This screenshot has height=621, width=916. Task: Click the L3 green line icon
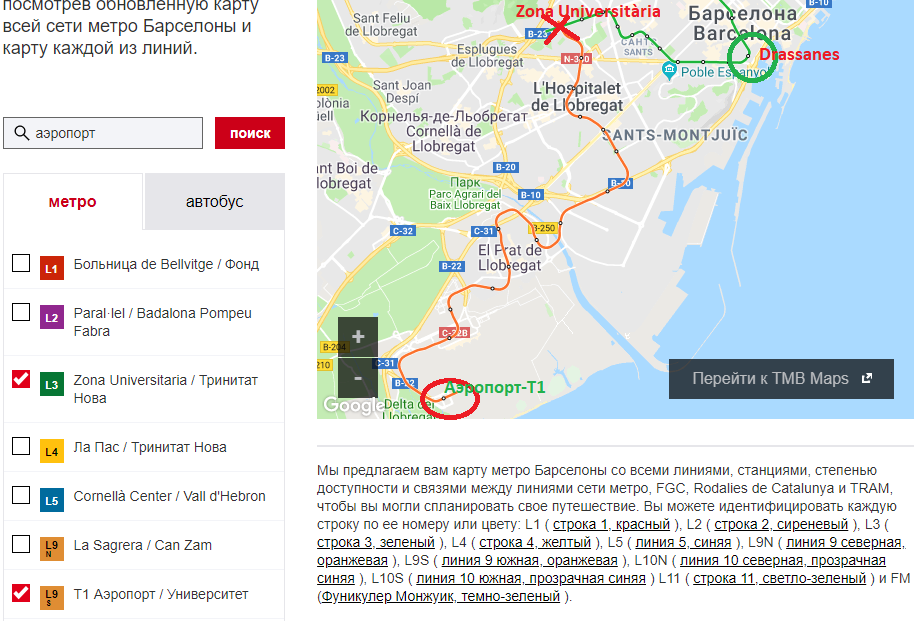click(x=53, y=383)
